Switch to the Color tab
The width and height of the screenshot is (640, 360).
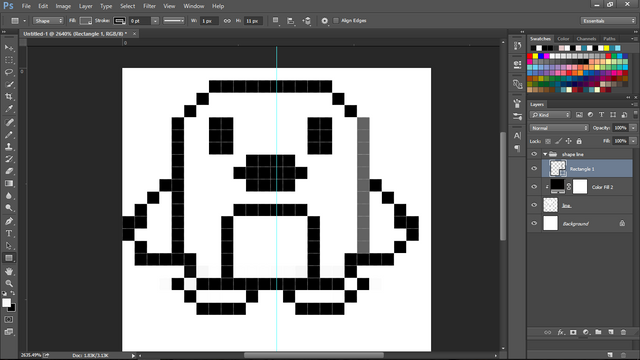pyautogui.click(x=563, y=39)
